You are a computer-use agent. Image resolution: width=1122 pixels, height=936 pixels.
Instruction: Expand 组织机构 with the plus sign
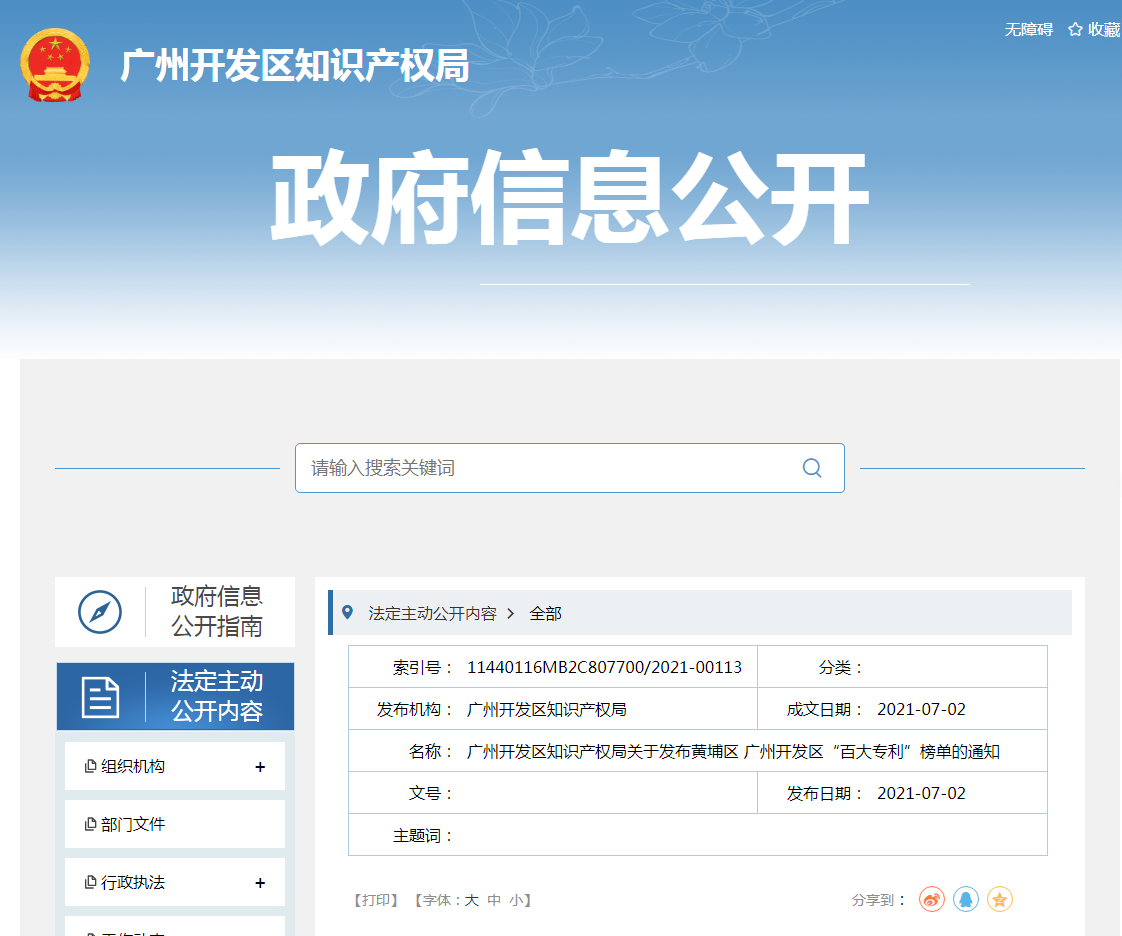click(260, 767)
